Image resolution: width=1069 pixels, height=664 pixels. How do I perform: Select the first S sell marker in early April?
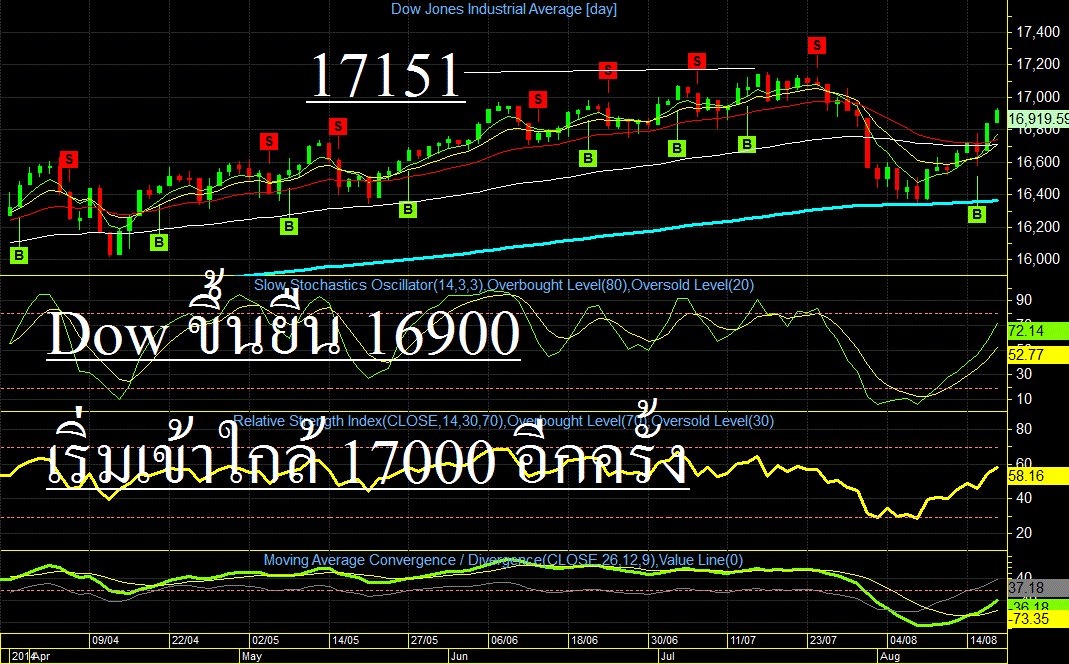tap(69, 160)
